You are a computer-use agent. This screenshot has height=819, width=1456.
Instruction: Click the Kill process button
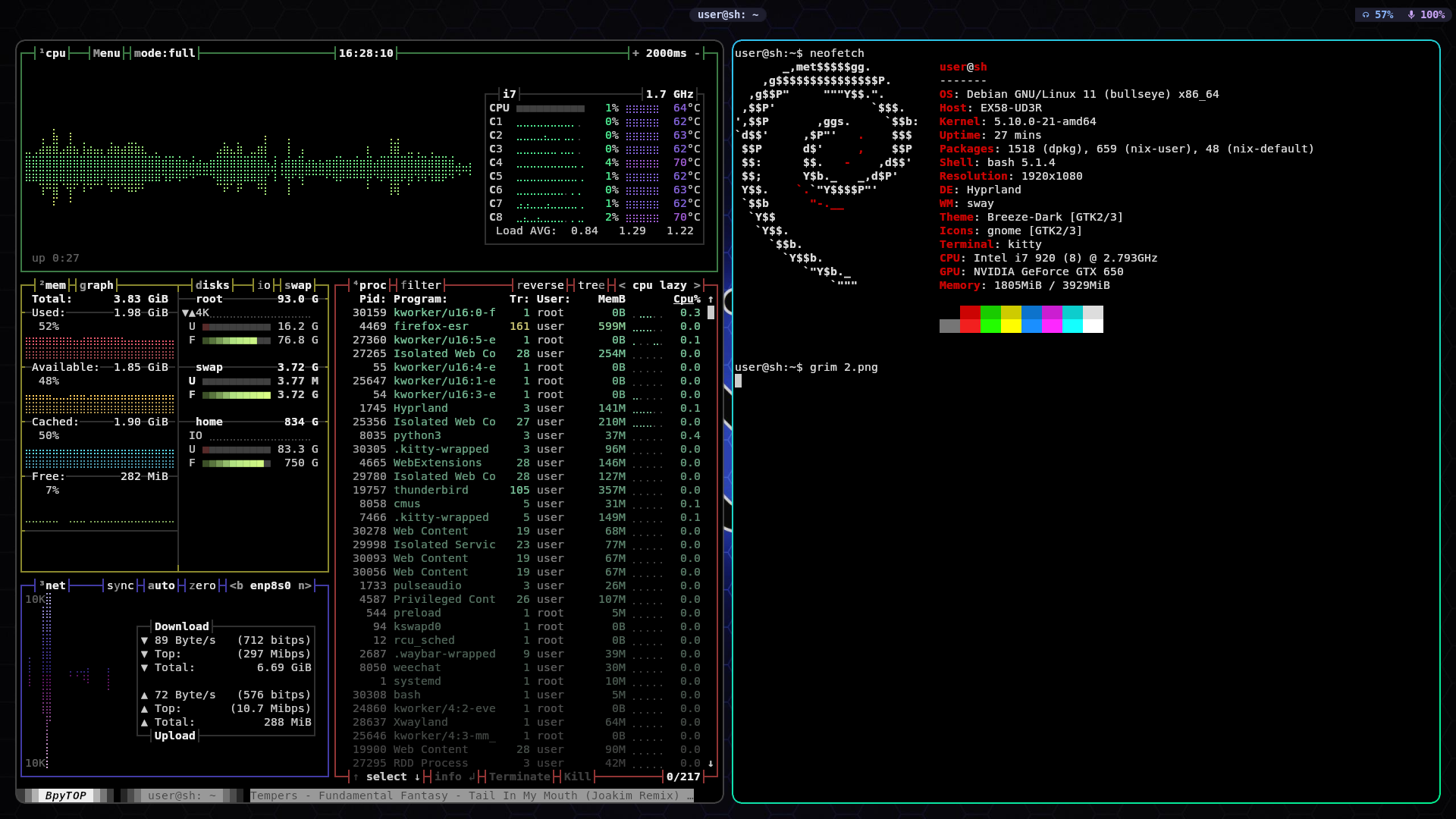[577, 777]
